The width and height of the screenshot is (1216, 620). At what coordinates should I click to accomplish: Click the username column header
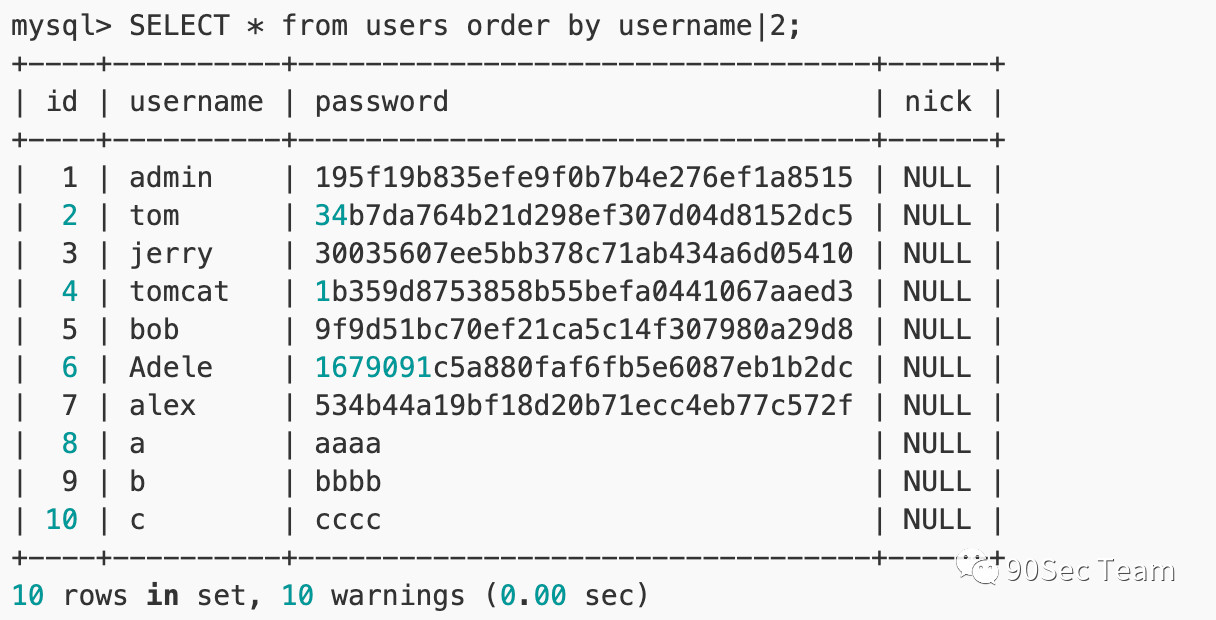196,101
